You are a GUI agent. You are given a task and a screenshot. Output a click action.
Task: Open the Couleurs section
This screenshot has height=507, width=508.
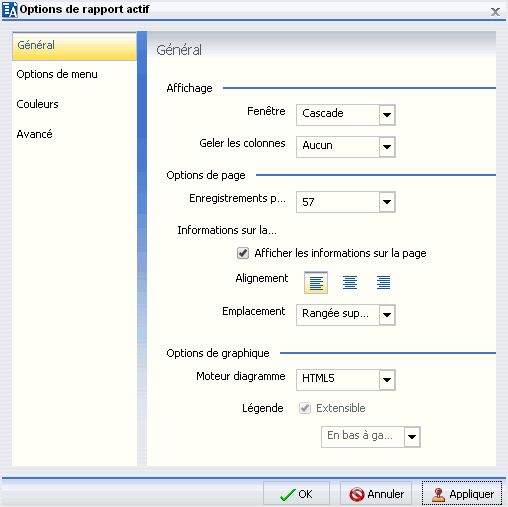pyautogui.click(x=37, y=104)
